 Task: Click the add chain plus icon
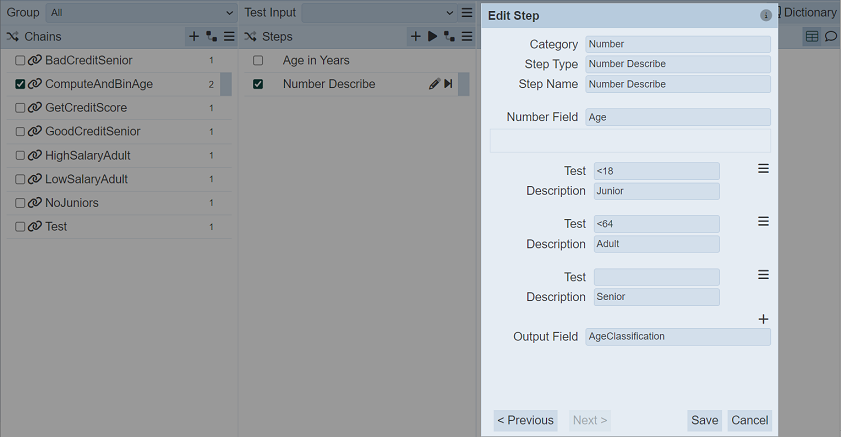[194, 36]
